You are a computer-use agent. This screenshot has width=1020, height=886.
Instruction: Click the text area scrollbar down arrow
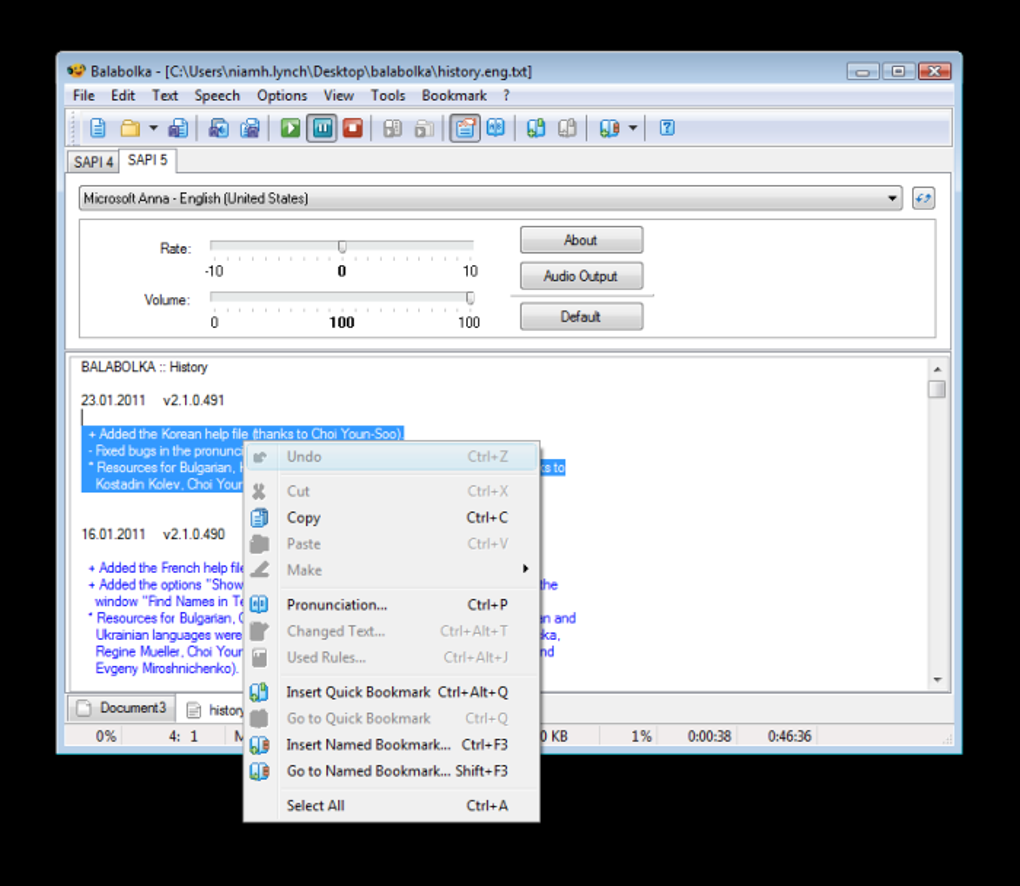(x=937, y=680)
